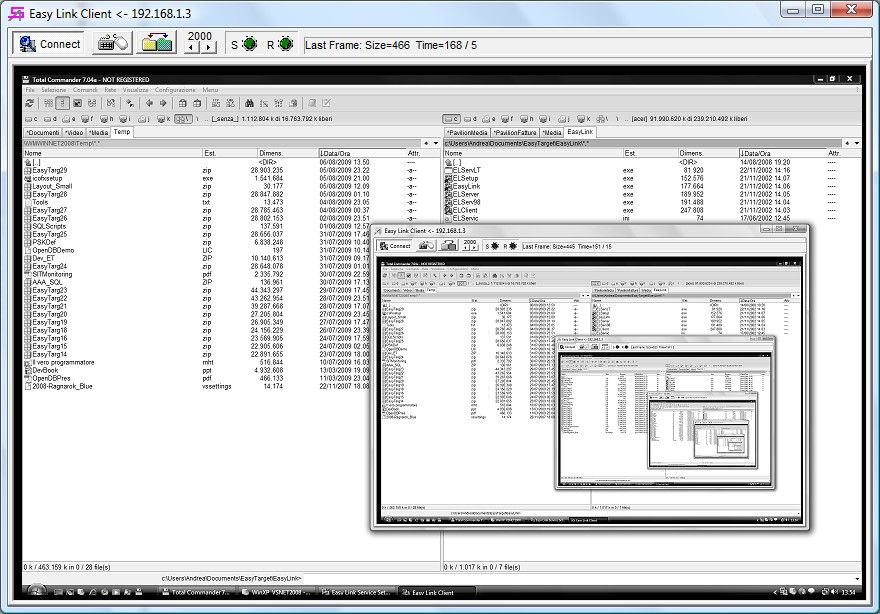Open Total Commander's File menu
The width and height of the screenshot is (880, 614).
(x=30, y=90)
